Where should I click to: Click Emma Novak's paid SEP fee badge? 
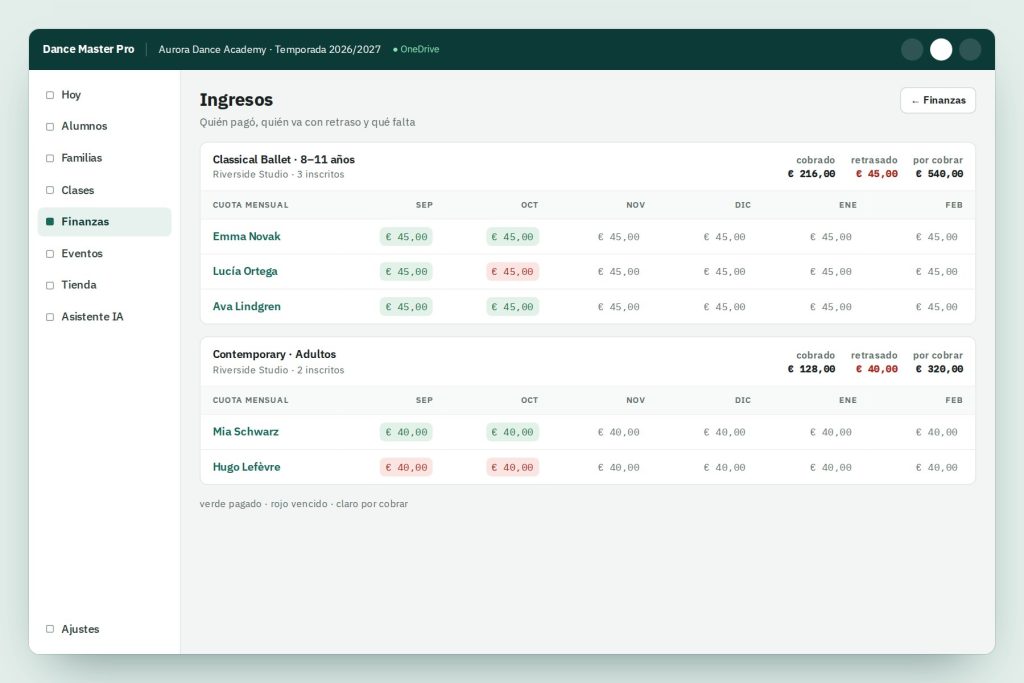coord(406,237)
